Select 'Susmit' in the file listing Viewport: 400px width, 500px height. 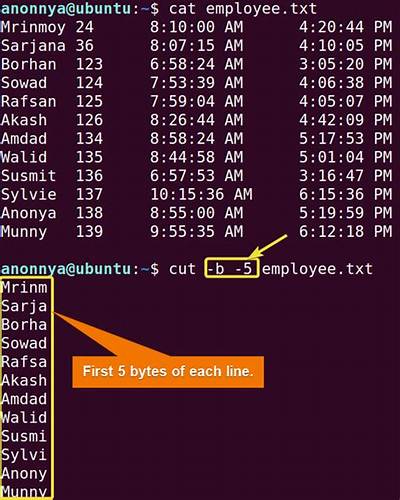(x=28, y=176)
